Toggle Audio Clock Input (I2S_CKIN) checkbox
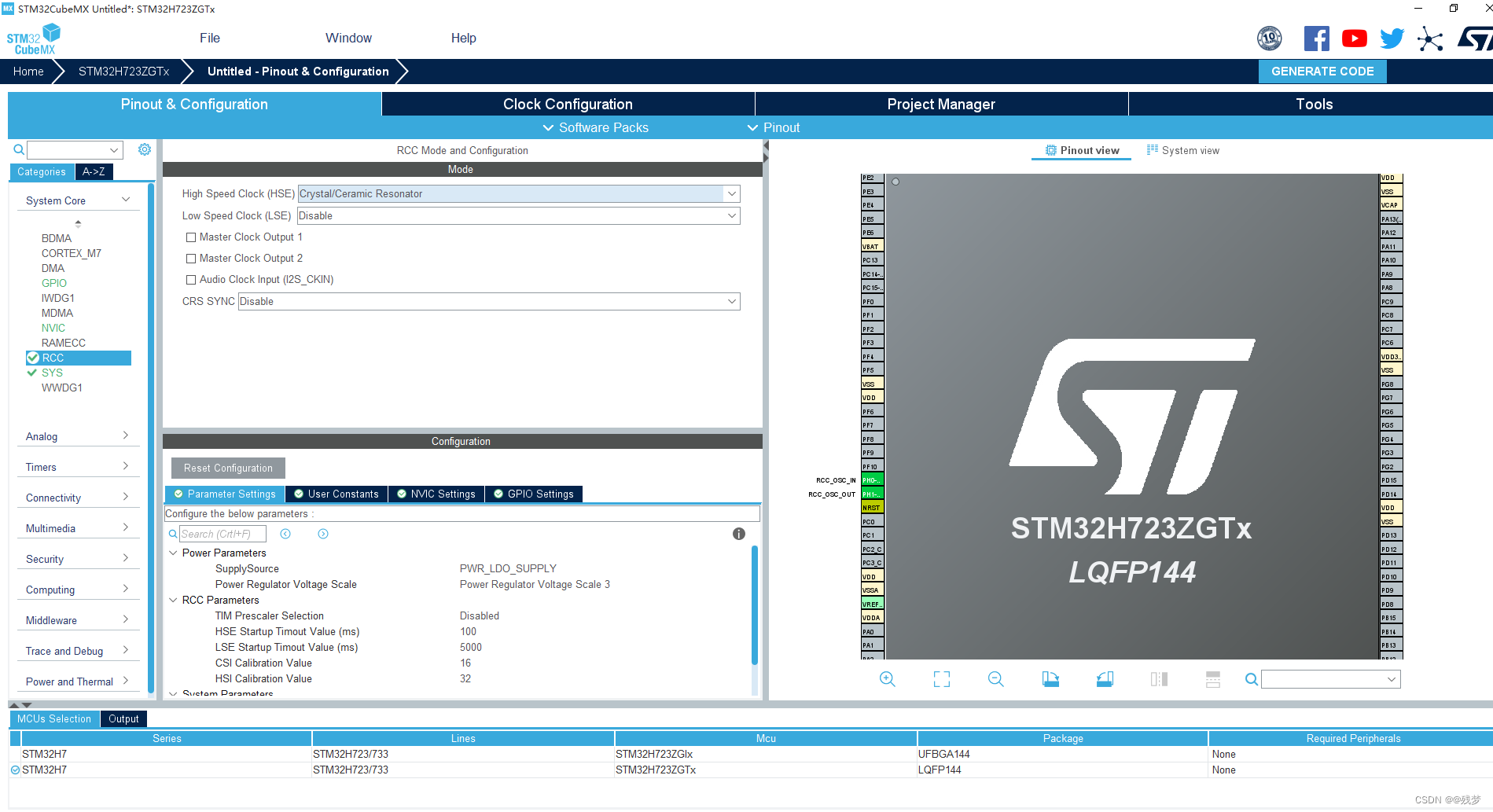Image resolution: width=1493 pixels, height=812 pixels. tap(190, 280)
